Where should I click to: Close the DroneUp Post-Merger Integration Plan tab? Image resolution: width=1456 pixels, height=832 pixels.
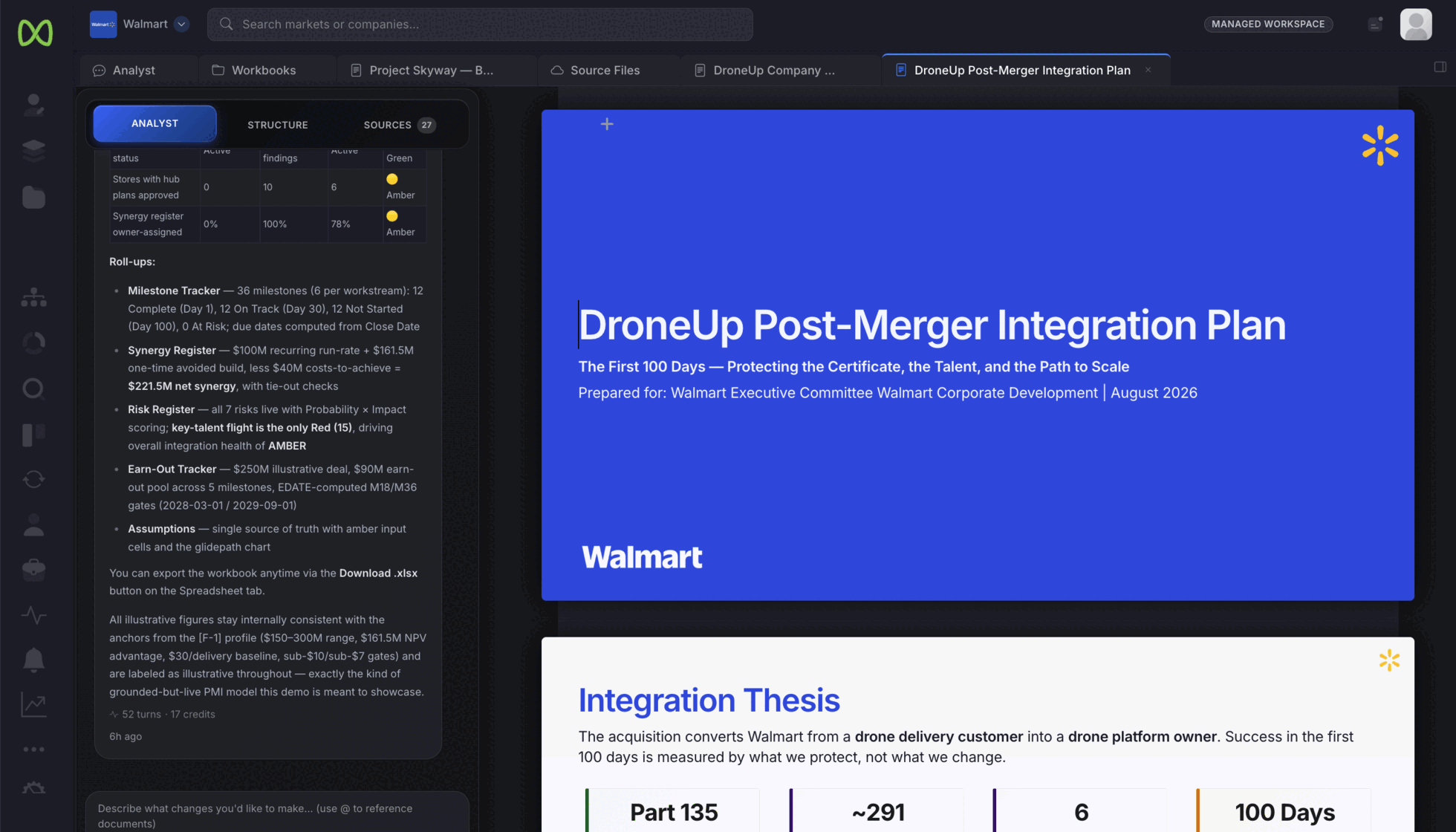pos(1148,70)
